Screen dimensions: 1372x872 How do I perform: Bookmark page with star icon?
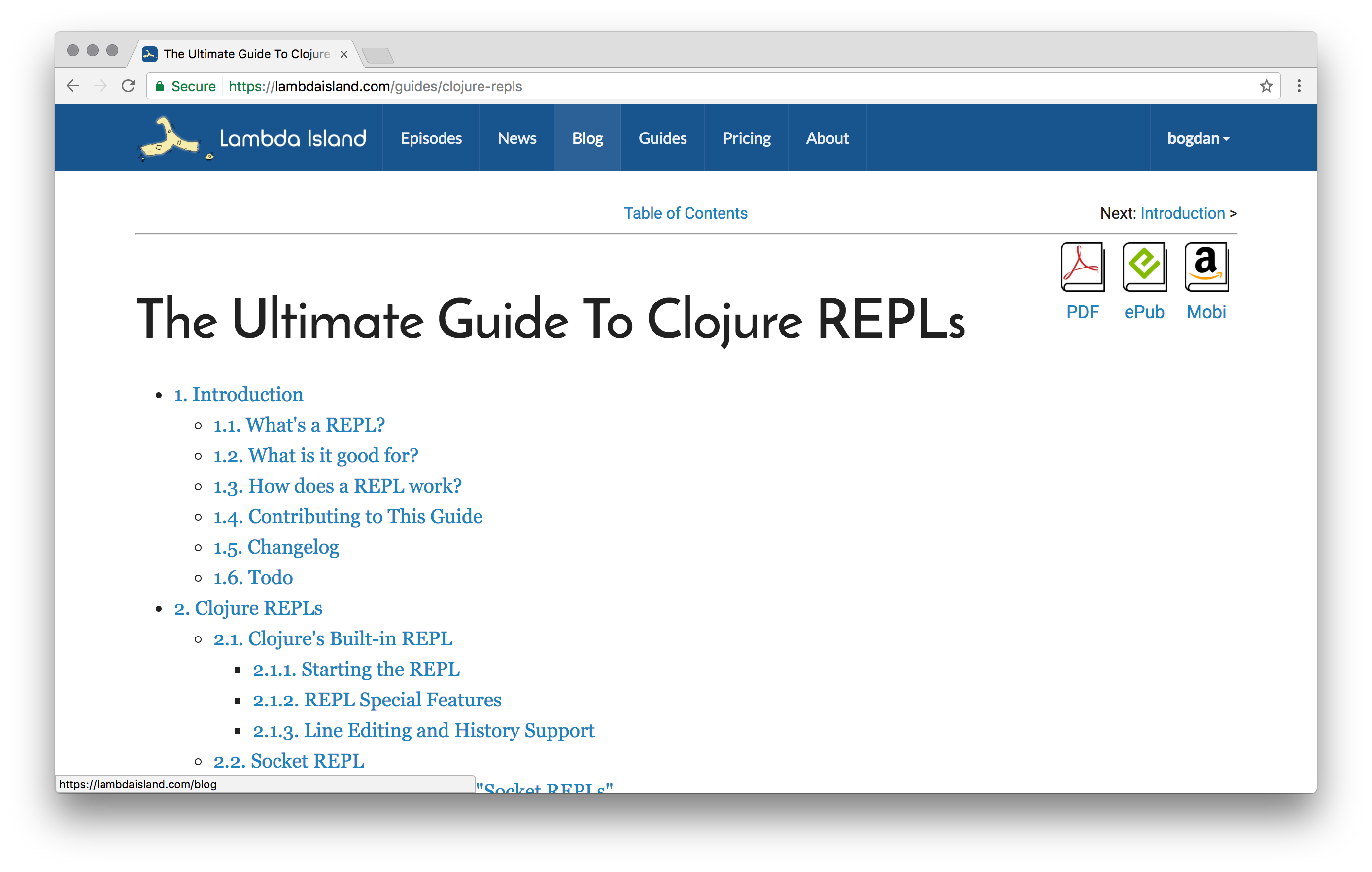(x=1266, y=86)
